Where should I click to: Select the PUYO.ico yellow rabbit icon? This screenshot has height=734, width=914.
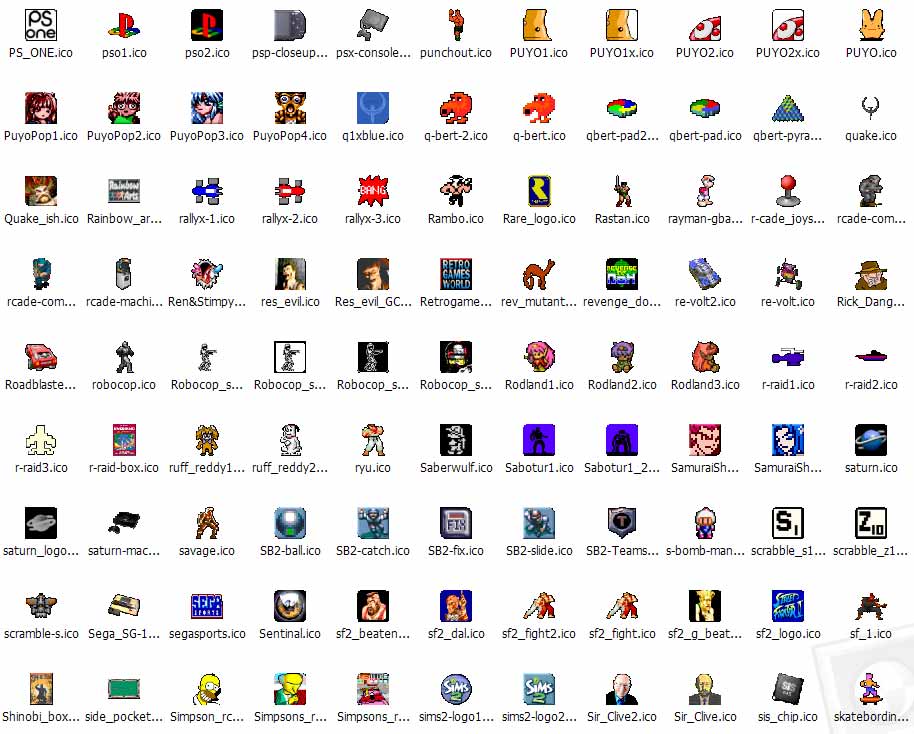tap(871, 25)
